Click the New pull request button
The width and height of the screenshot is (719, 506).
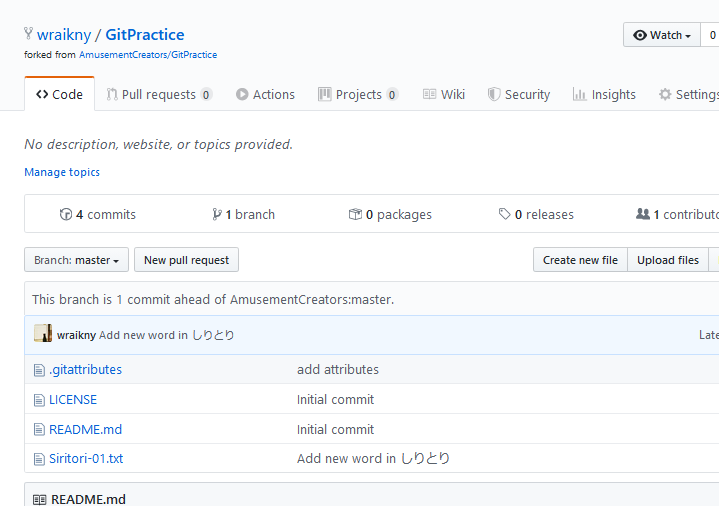[x=186, y=260]
